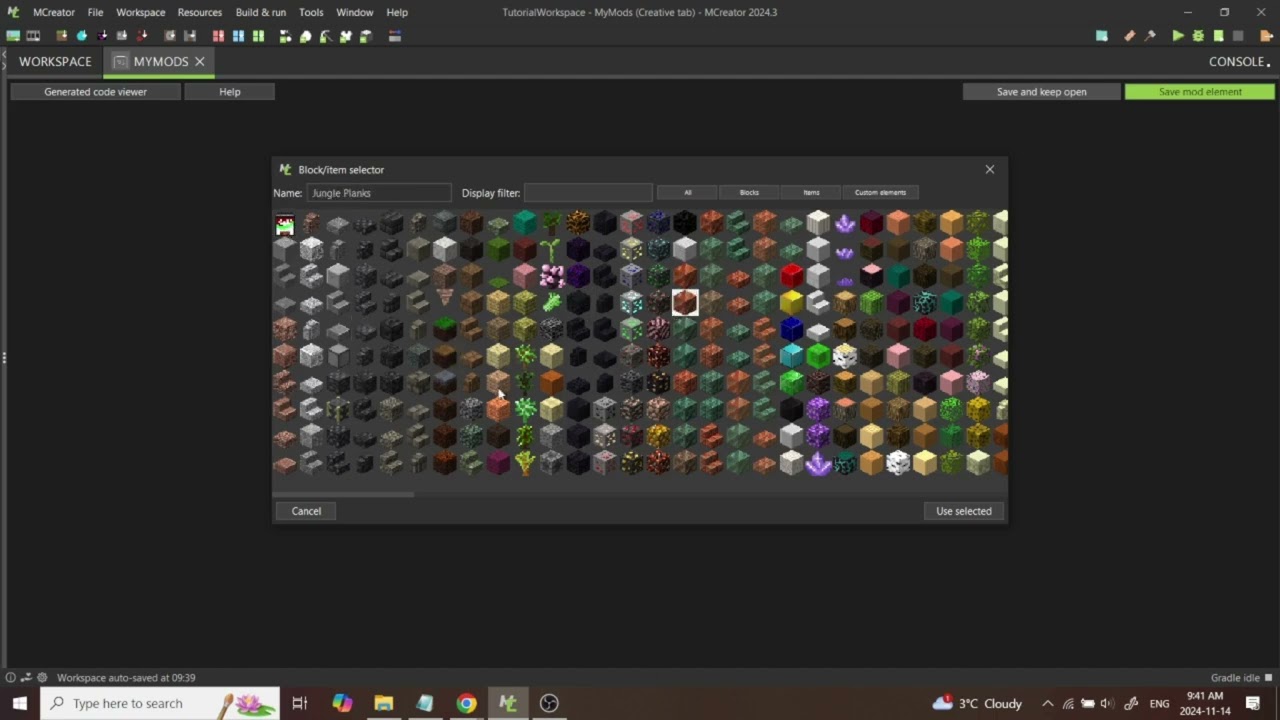
Task: Select the bright red block in the grid
Action: click(x=792, y=274)
